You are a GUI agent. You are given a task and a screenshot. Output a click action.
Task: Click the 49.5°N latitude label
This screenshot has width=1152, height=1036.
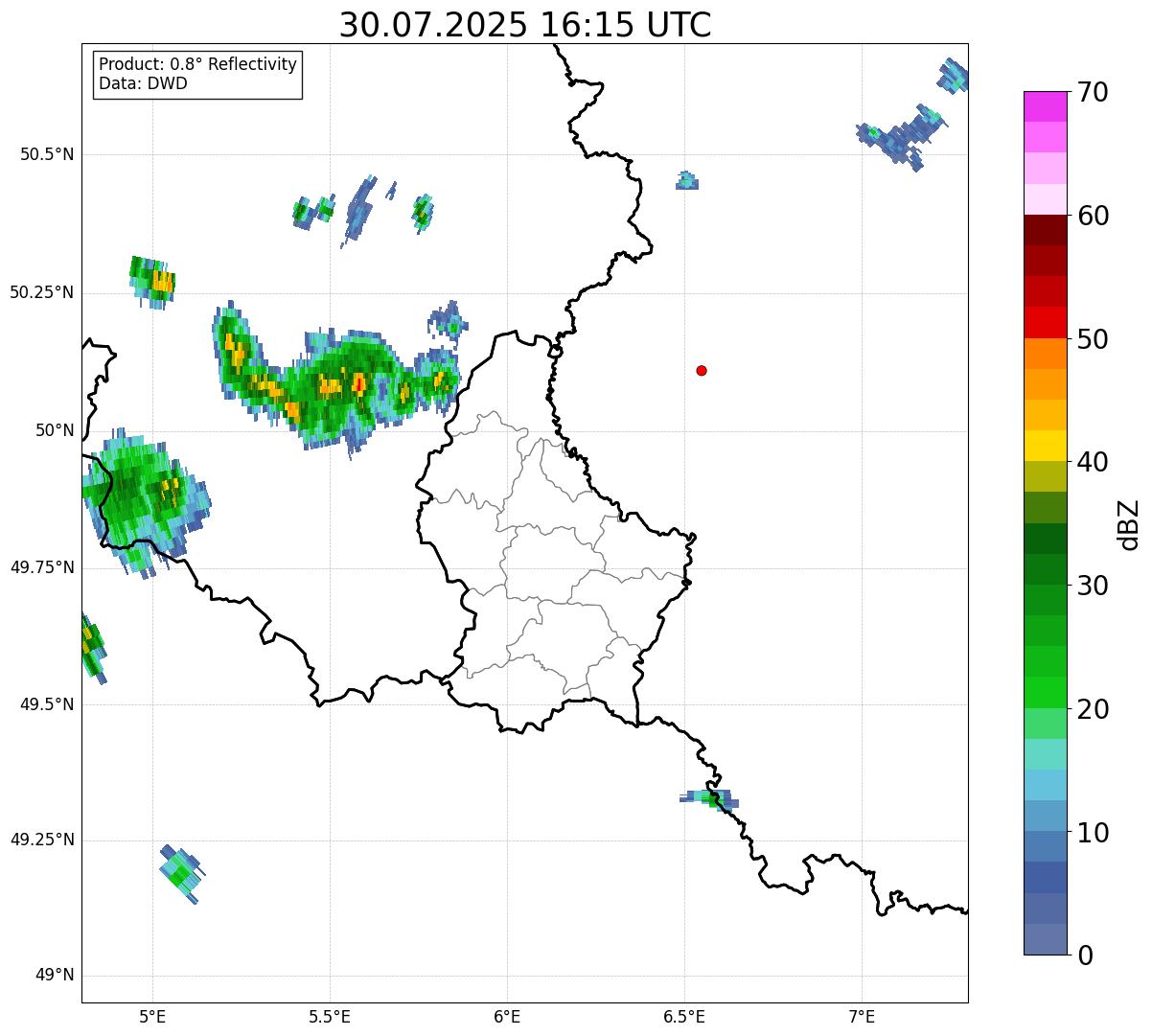point(47,704)
